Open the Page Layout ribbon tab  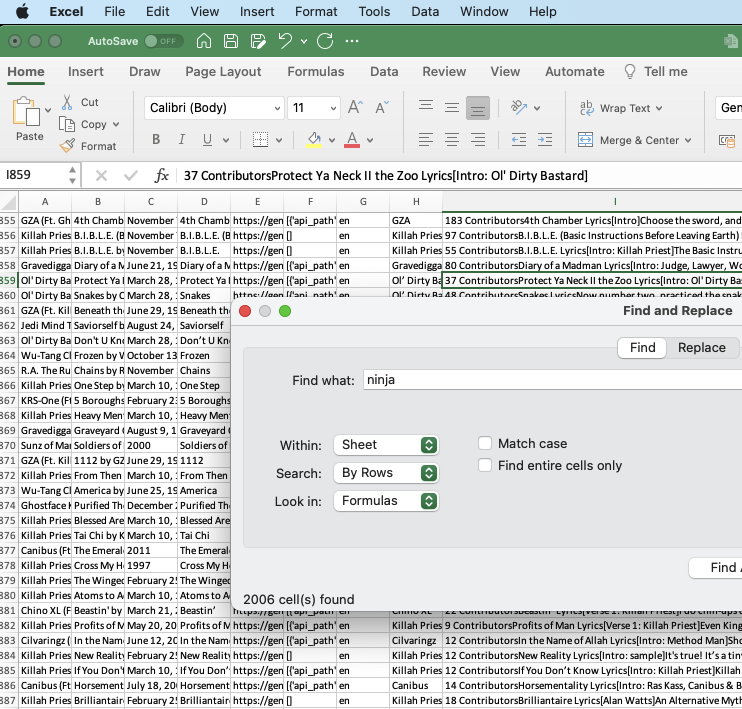223,71
